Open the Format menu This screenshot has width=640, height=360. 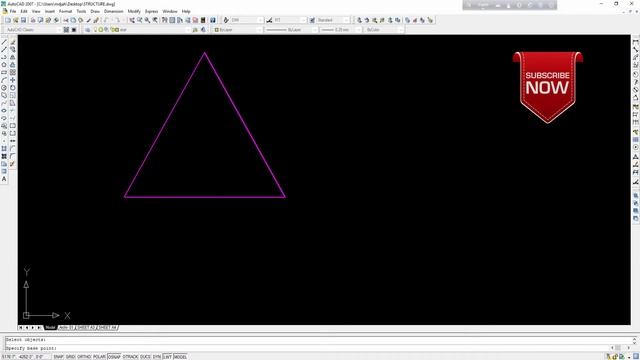[x=65, y=11]
